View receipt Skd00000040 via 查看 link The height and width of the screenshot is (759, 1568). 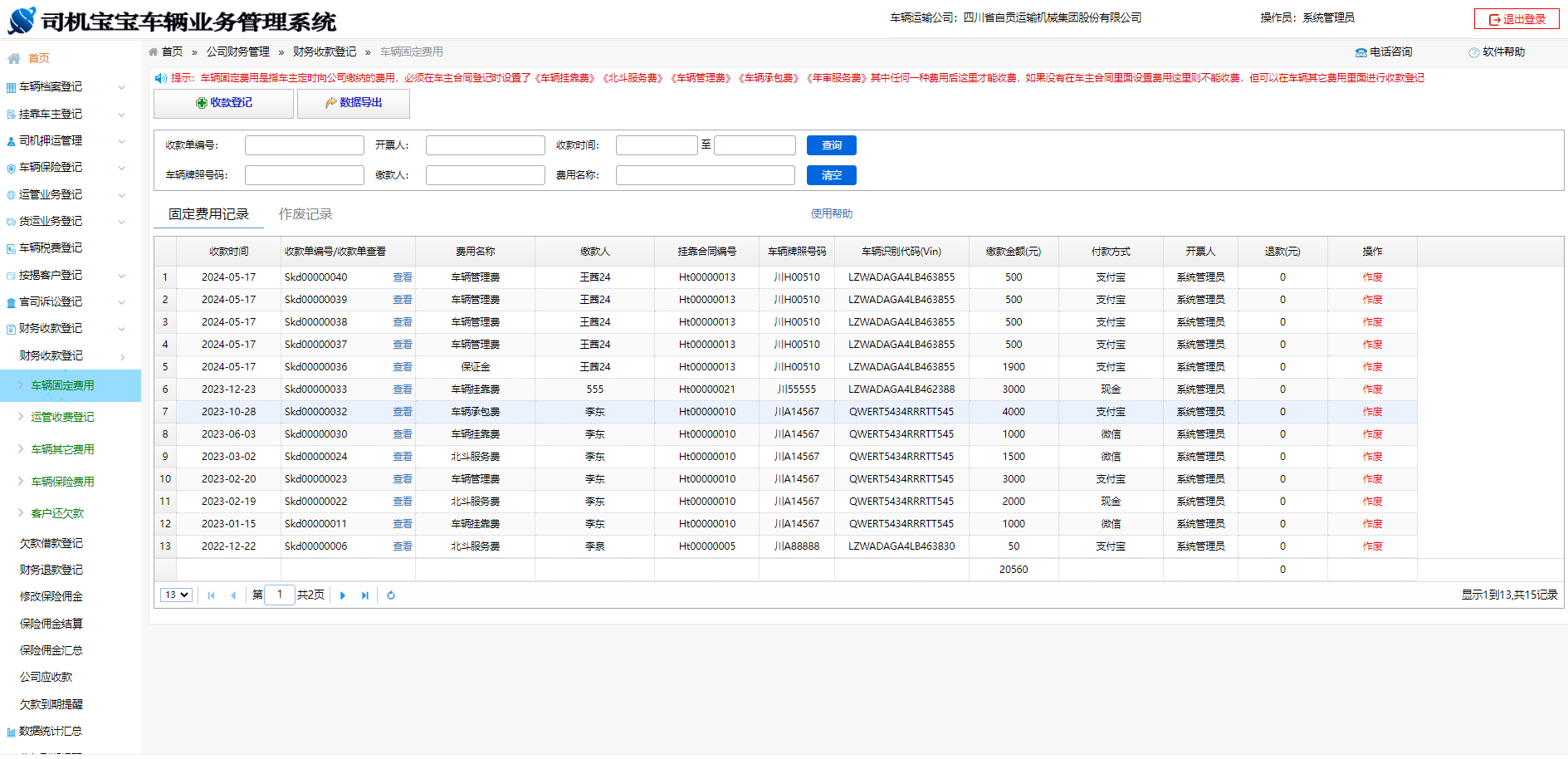point(403,277)
